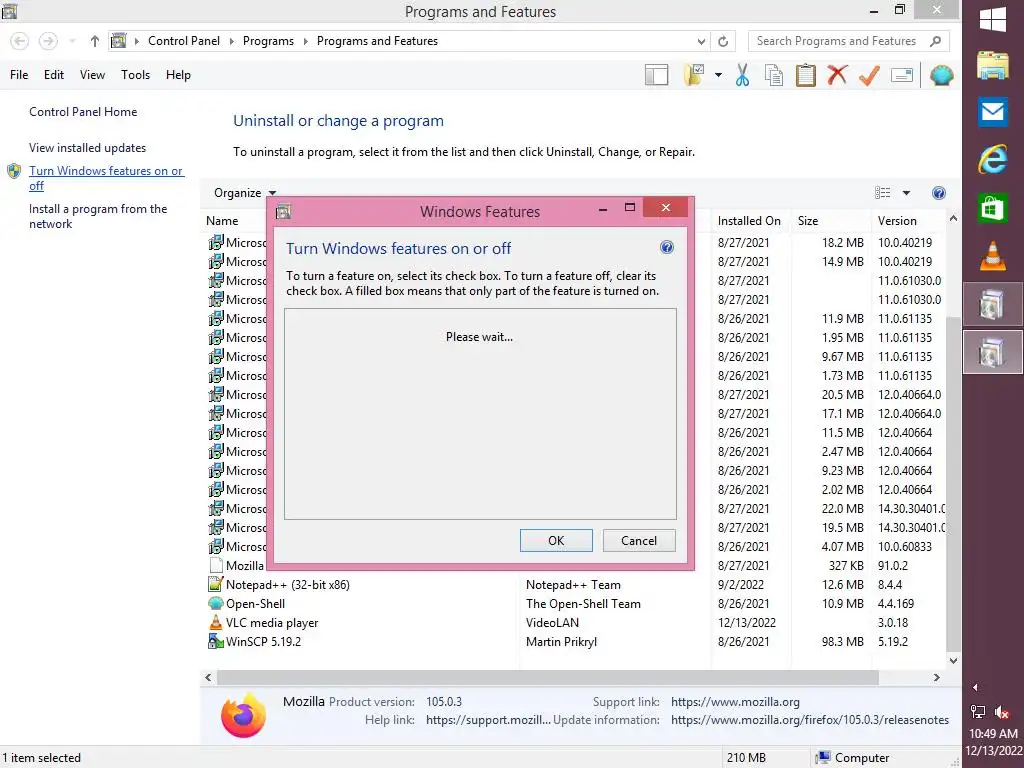Open the Tools menu
Image resolution: width=1024 pixels, height=768 pixels.
(x=135, y=75)
